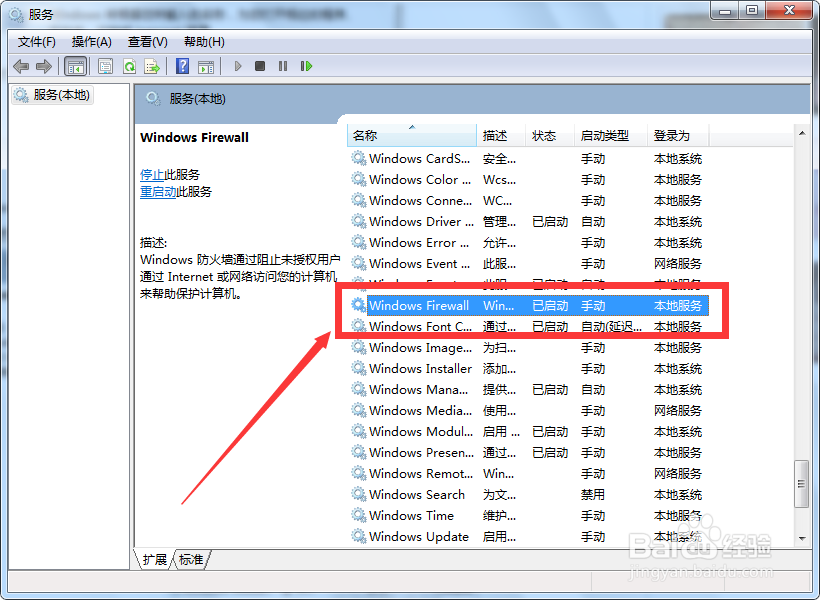Sort by the 描述 column header

(500, 135)
